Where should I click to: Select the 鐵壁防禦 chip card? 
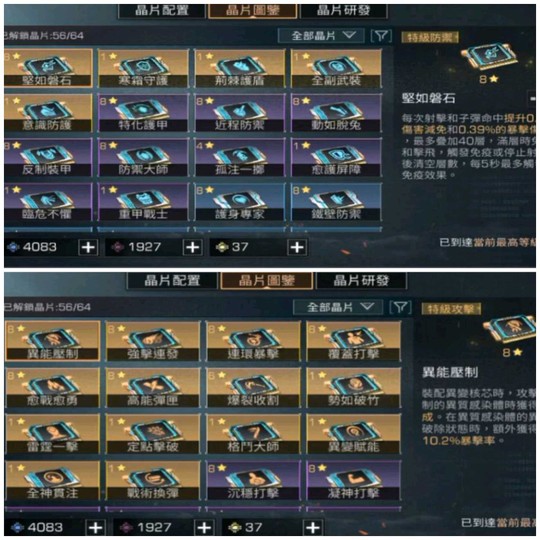pyautogui.click(x=336, y=202)
